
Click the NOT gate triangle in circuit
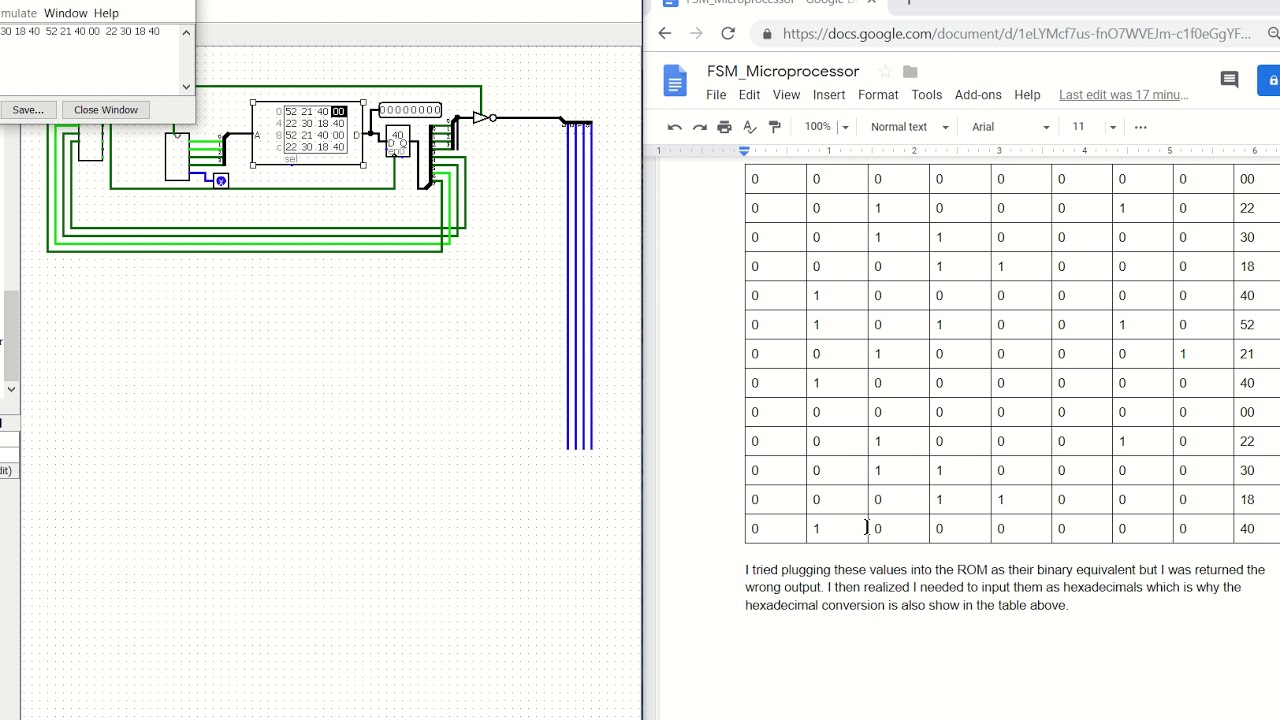pos(481,118)
